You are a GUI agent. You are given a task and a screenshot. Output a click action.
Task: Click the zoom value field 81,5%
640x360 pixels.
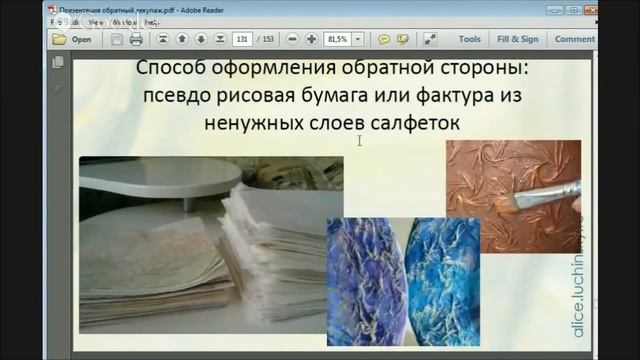(x=338, y=39)
